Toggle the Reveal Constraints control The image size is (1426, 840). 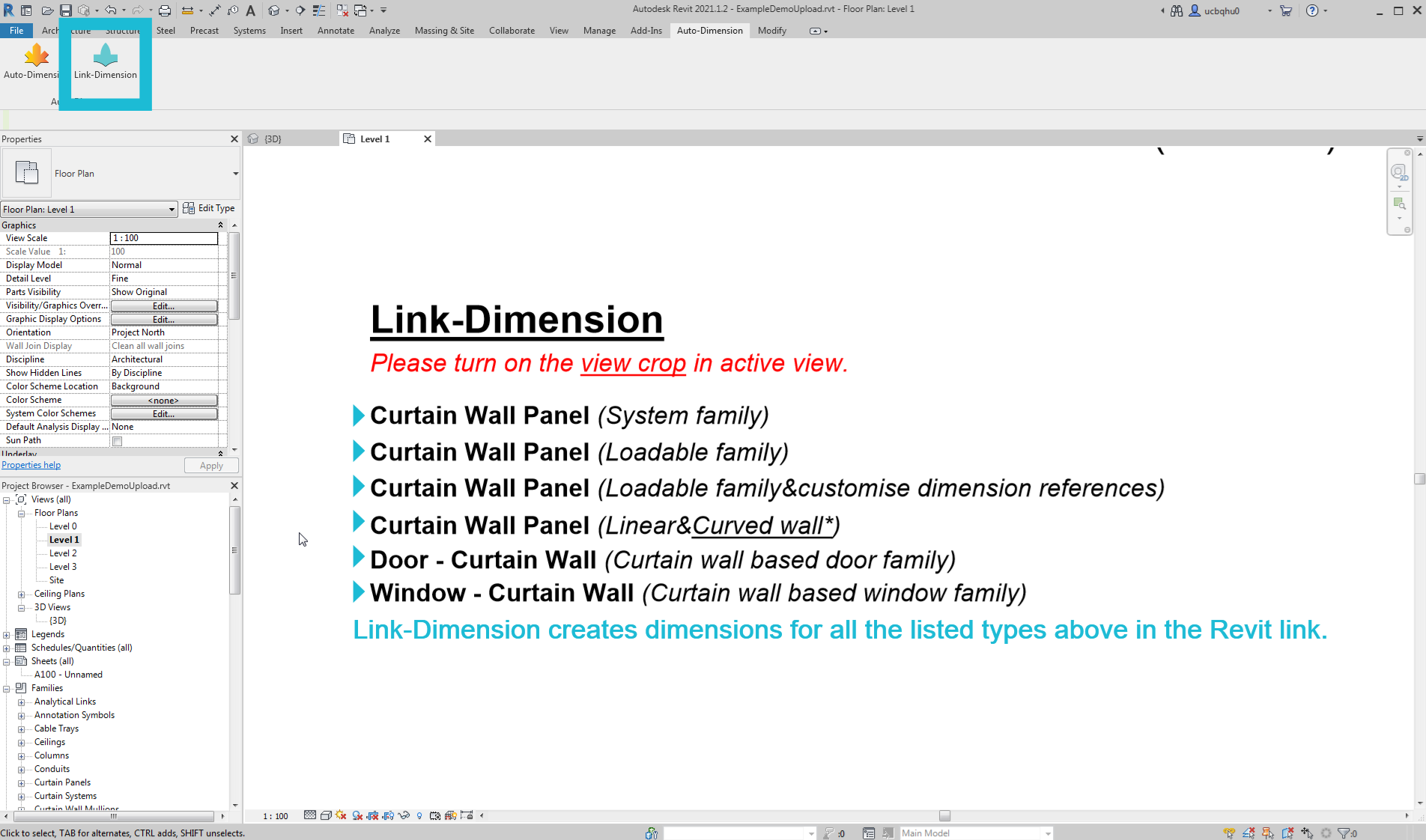point(467,815)
